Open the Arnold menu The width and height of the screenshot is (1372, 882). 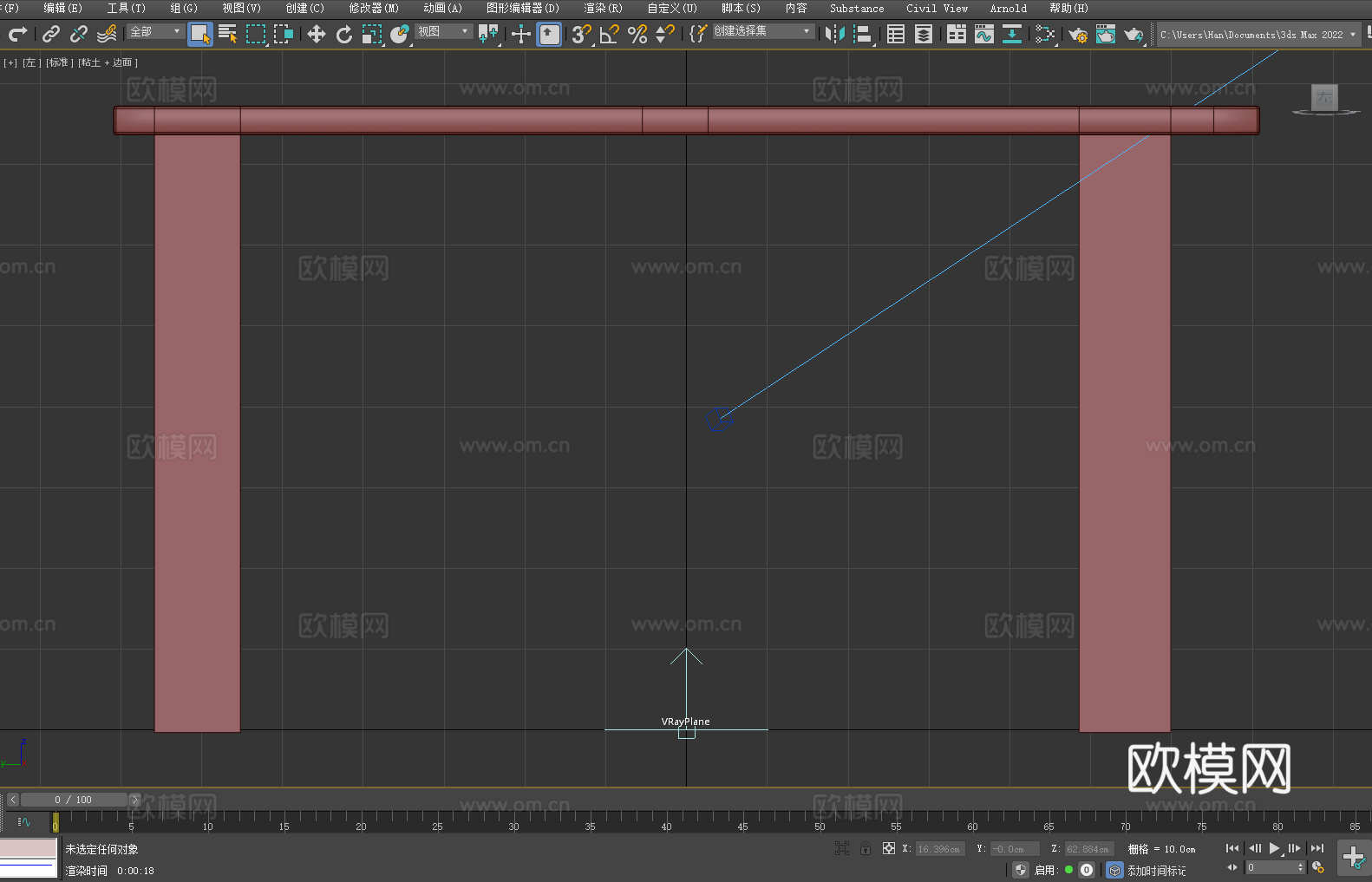point(1009,8)
